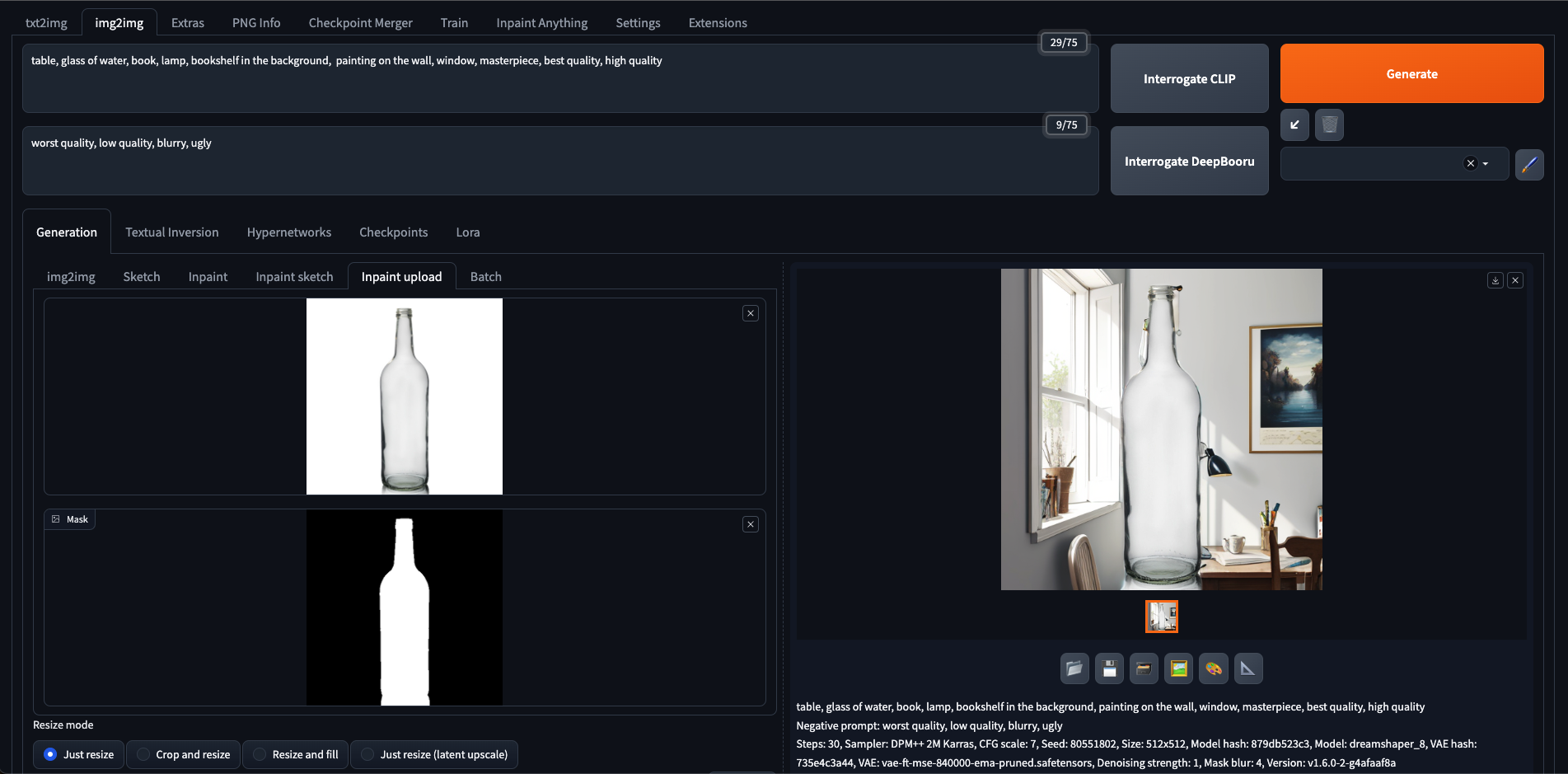Viewport: 1568px width, 774px height.
Task: Apply generation parameters with the arrow icon
Action: [1294, 124]
